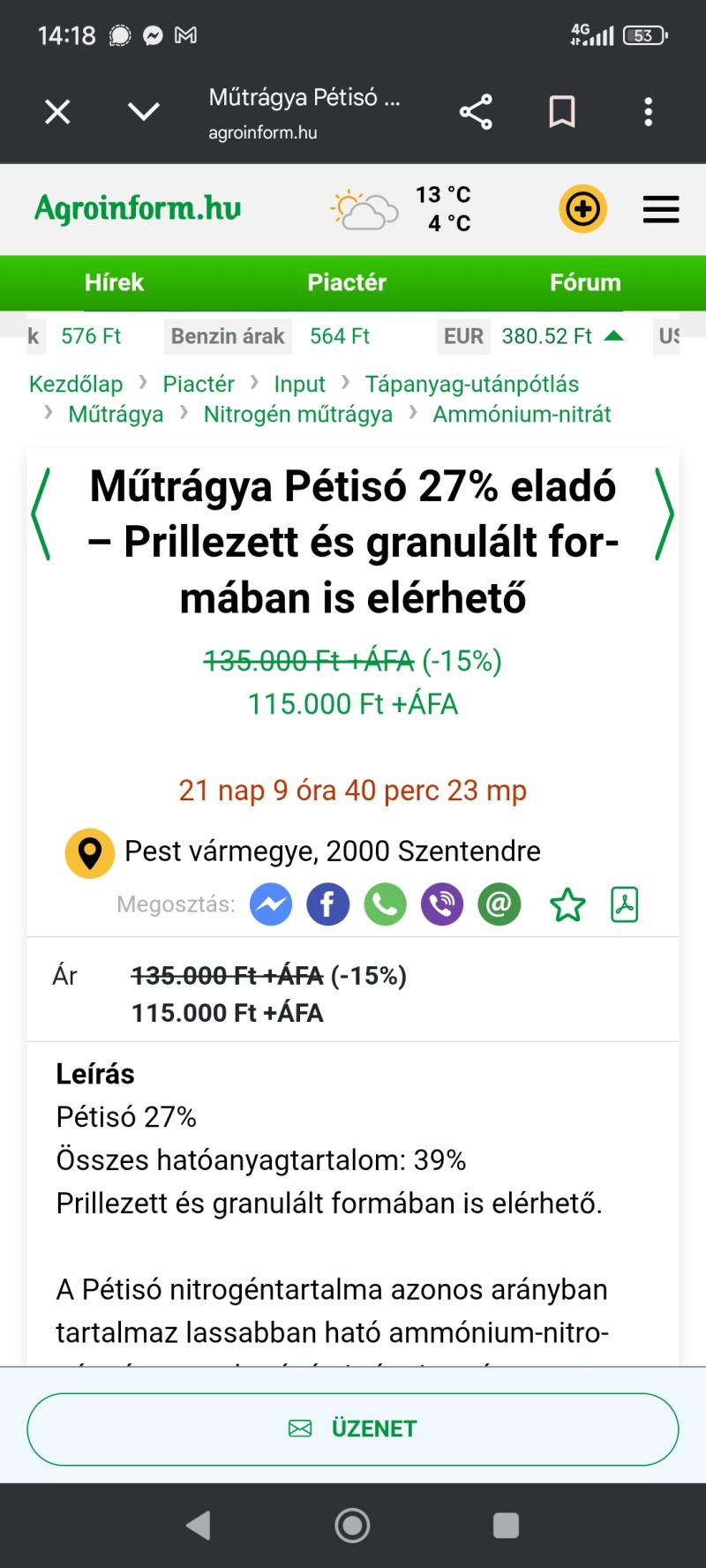Tap the yellow plus add-listing icon
This screenshot has height=1568, width=706.
click(x=582, y=209)
